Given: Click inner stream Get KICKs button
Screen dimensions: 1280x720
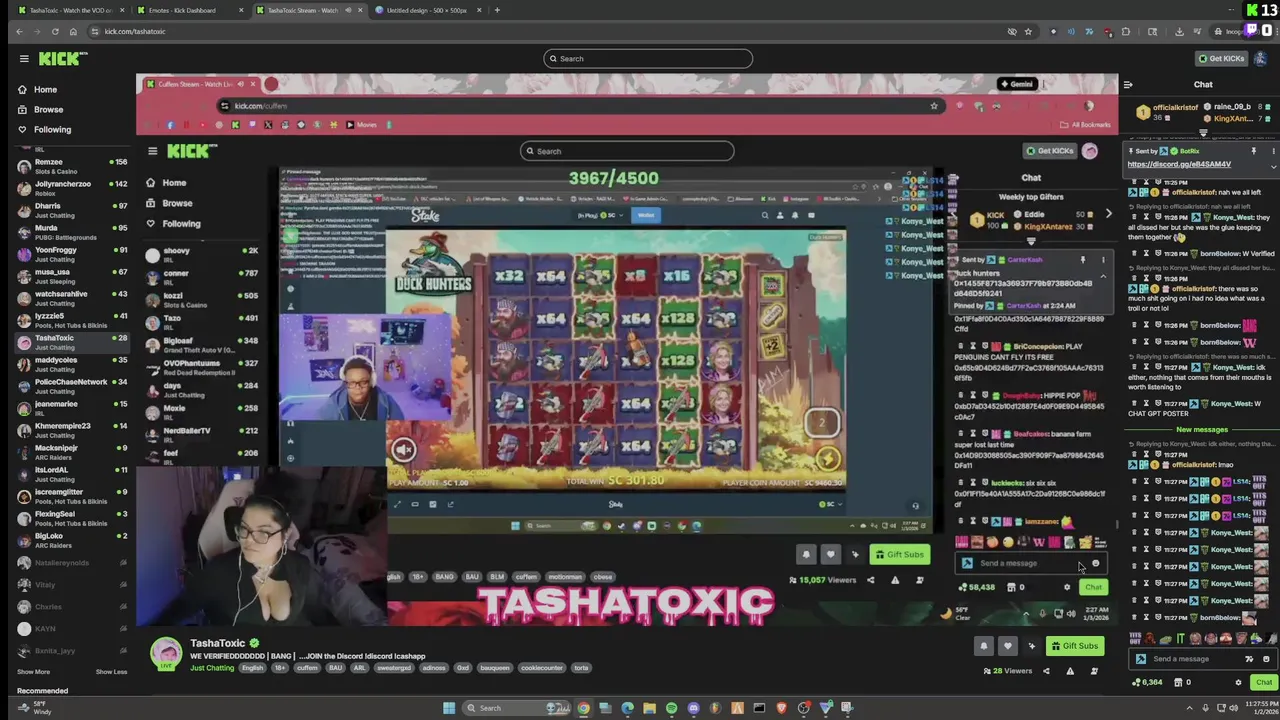Looking at the screenshot, I should click(x=1049, y=151).
